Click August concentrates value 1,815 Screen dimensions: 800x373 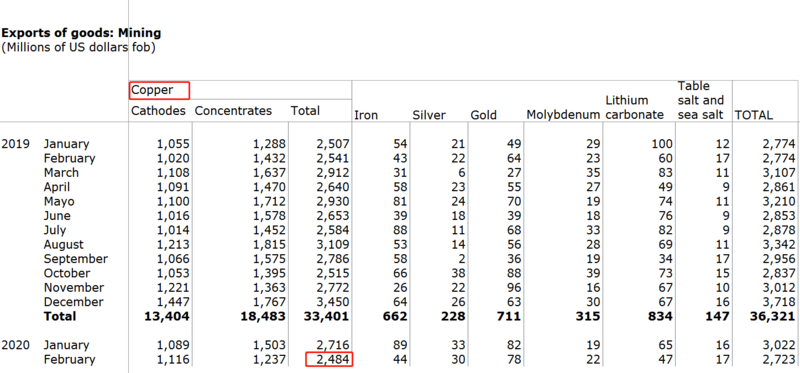269,244
